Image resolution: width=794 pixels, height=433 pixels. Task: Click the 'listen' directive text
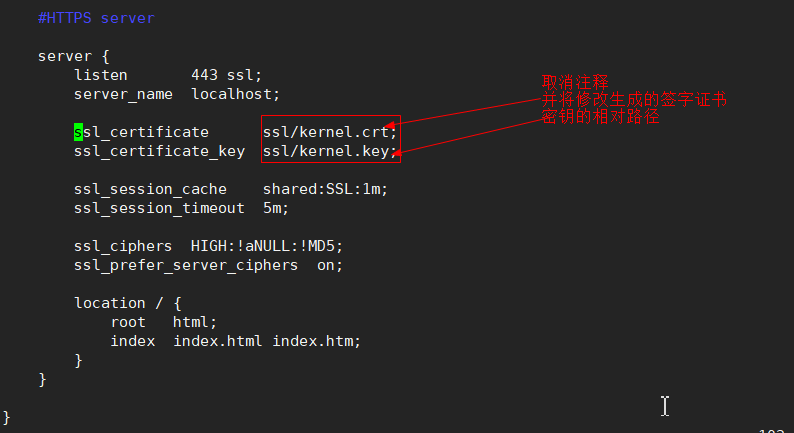tap(100, 75)
